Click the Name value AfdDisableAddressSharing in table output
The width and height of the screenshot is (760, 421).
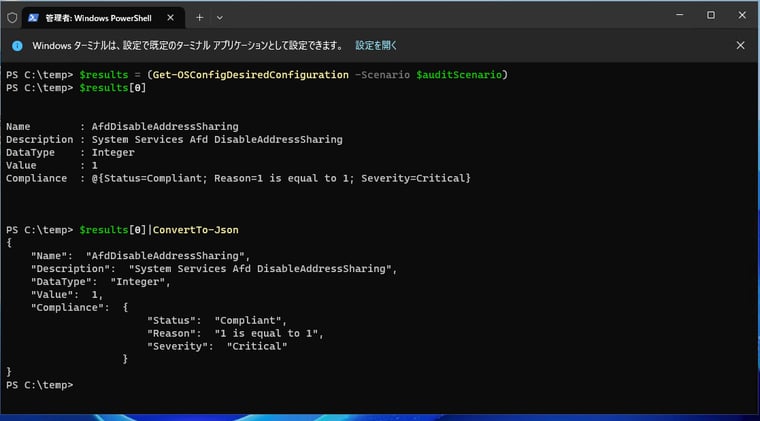165,126
